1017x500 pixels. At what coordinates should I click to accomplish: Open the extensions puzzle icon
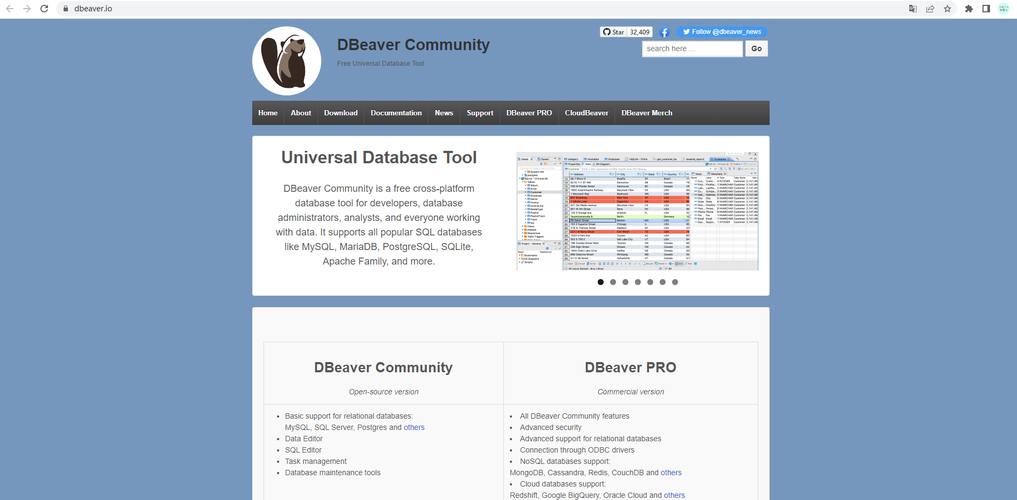click(x=969, y=9)
